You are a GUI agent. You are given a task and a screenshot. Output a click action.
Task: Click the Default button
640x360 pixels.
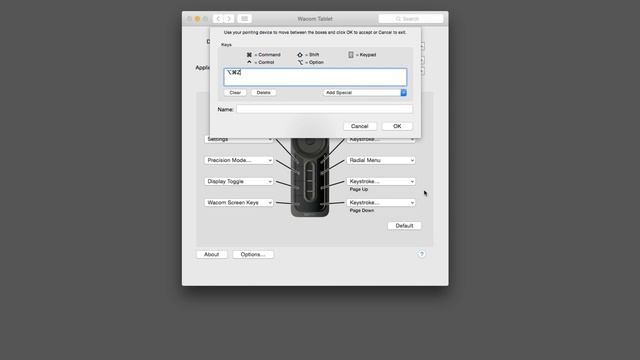[404, 226]
